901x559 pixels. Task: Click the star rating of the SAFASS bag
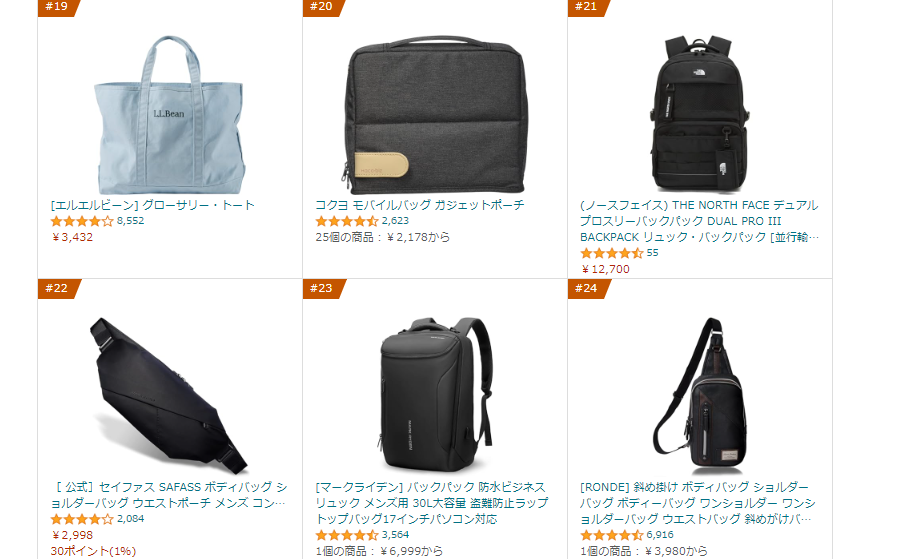coord(82,519)
